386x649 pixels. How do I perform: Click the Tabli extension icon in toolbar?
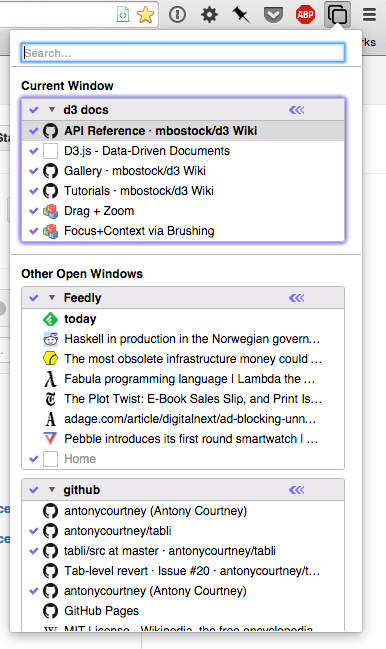coord(337,15)
